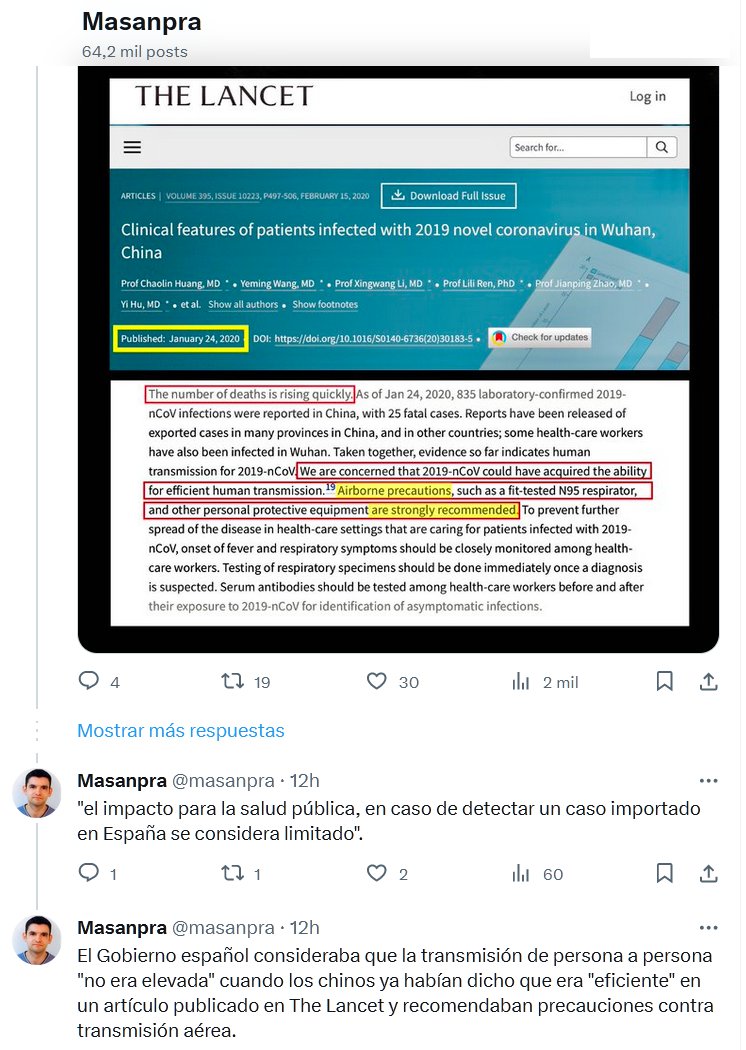Open Masanpra avatar on 'Gobierno español' post
This screenshot has width=746, height=1050.
point(37,940)
